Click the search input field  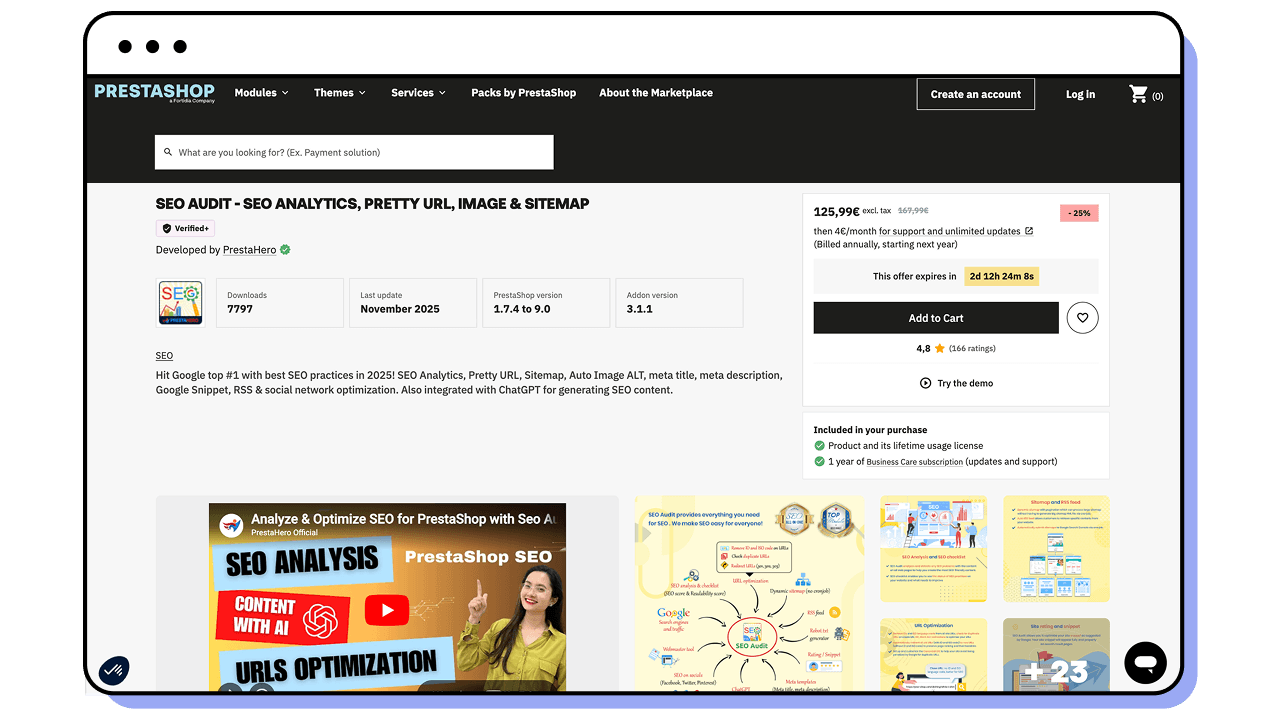[x=353, y=151]
